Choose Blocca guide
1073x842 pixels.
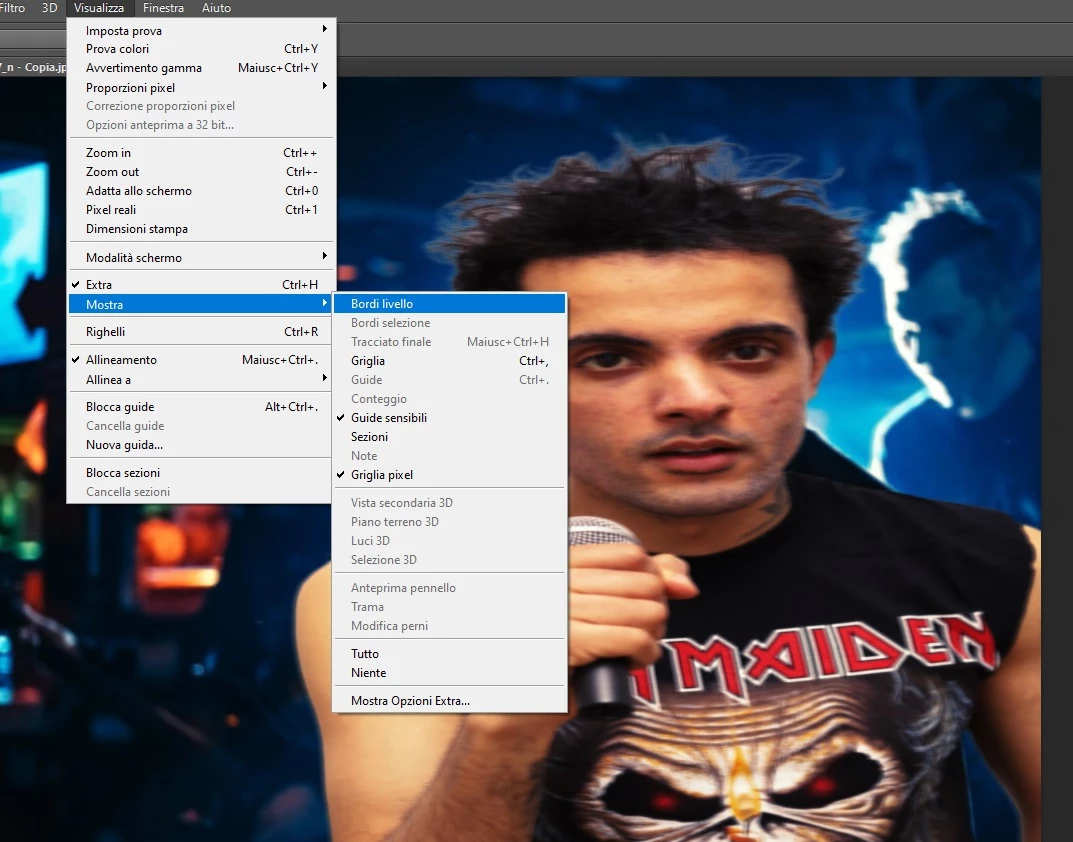(x=202, y=407)
